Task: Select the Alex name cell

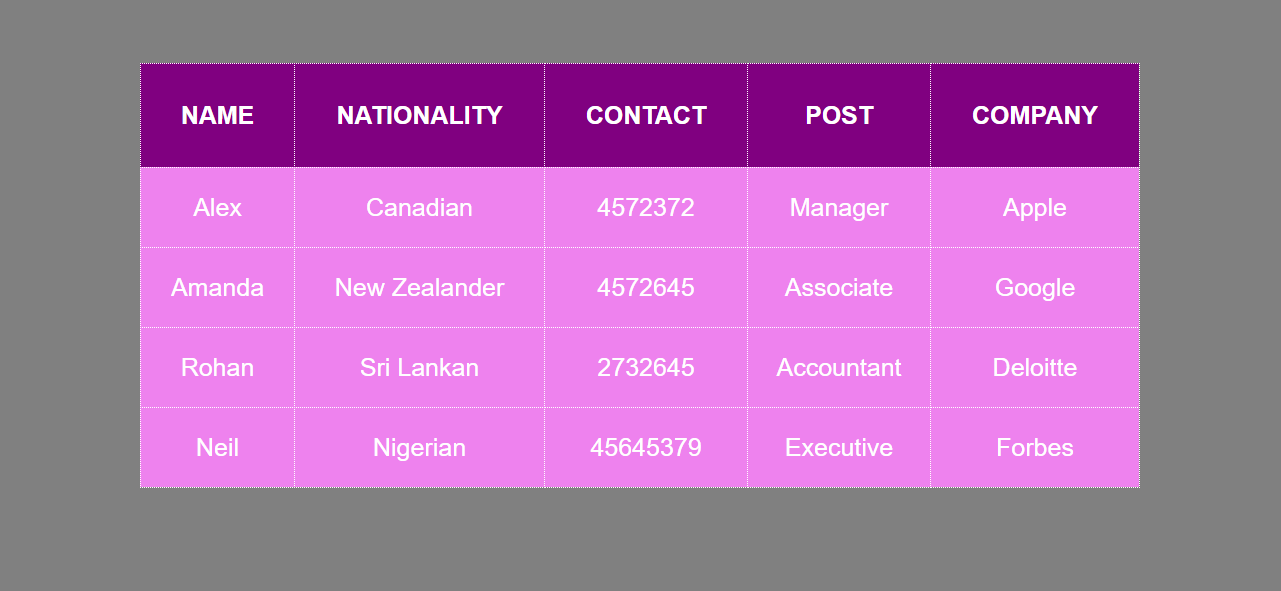Action: (x=217, y=207)
